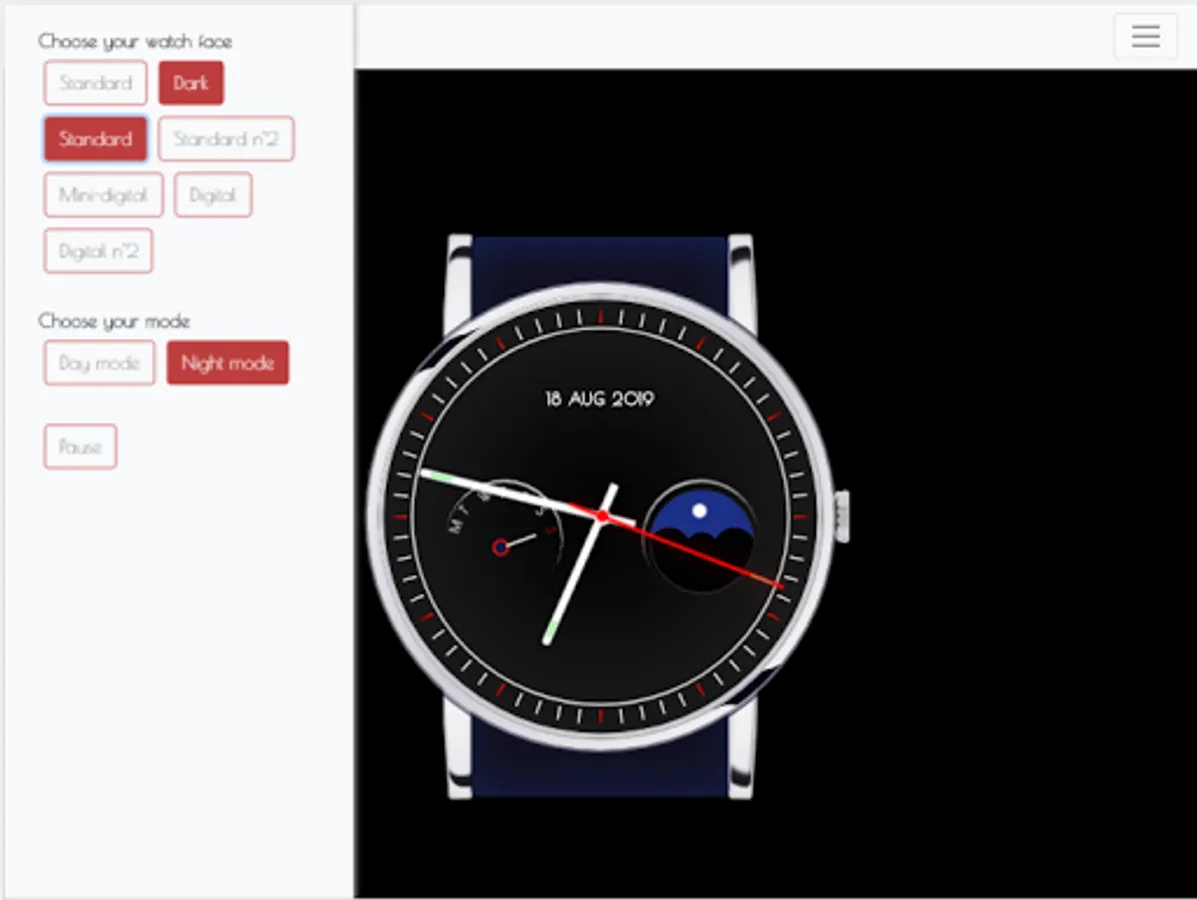Viewport: 1197px width, 900px height.
Task: Pause the watch animation
Action: tap(80, 447)
